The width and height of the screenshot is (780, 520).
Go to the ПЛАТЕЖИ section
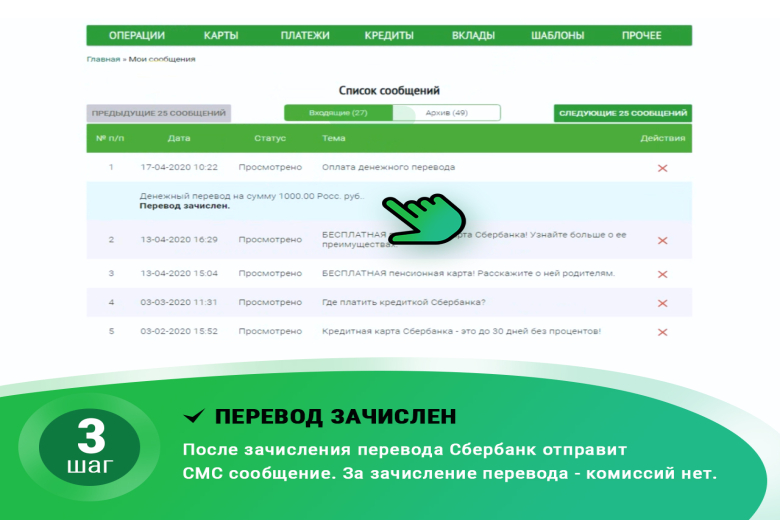(x=305, y=36)
